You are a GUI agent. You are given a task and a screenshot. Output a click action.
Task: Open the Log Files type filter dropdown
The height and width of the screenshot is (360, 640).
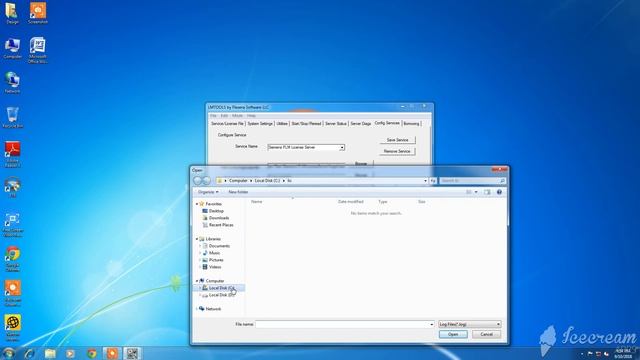[x=469, y=324]
